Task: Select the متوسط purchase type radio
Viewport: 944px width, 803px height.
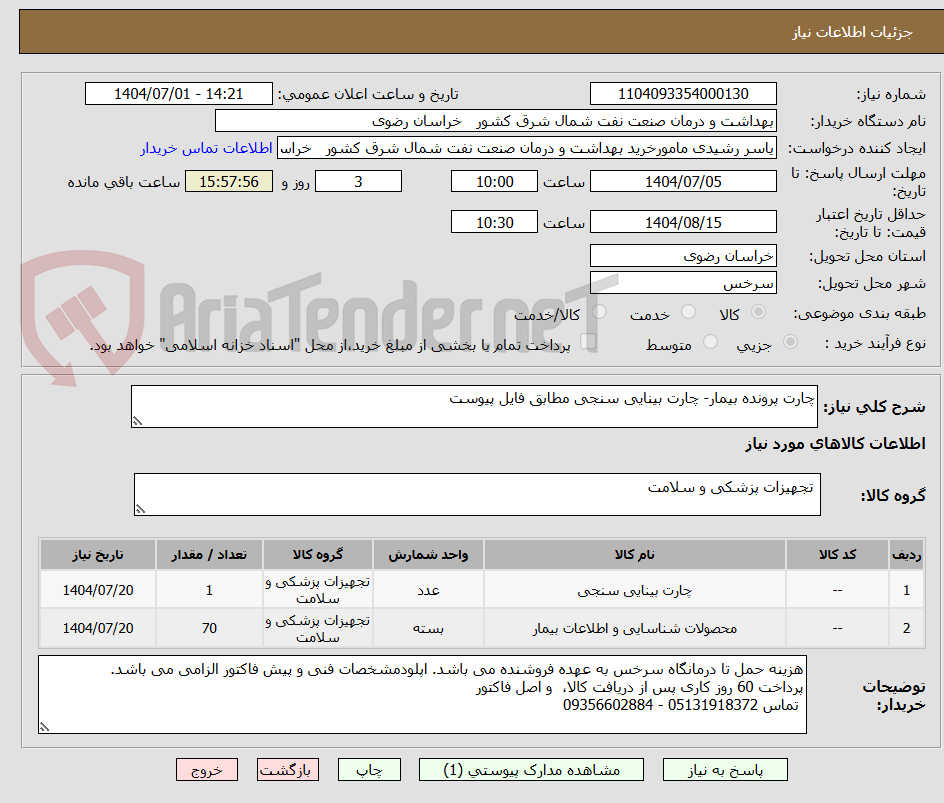Action: (x=710, y=342)
